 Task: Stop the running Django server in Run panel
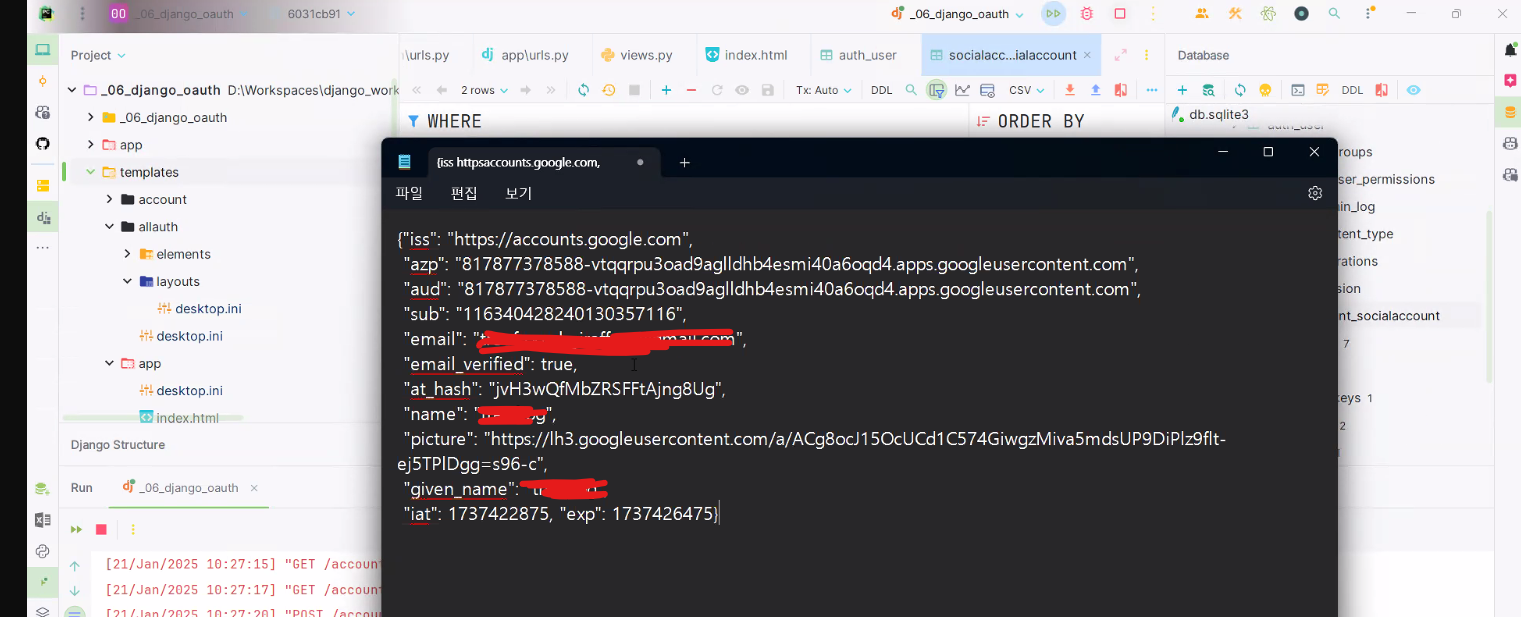coord(101,529)
